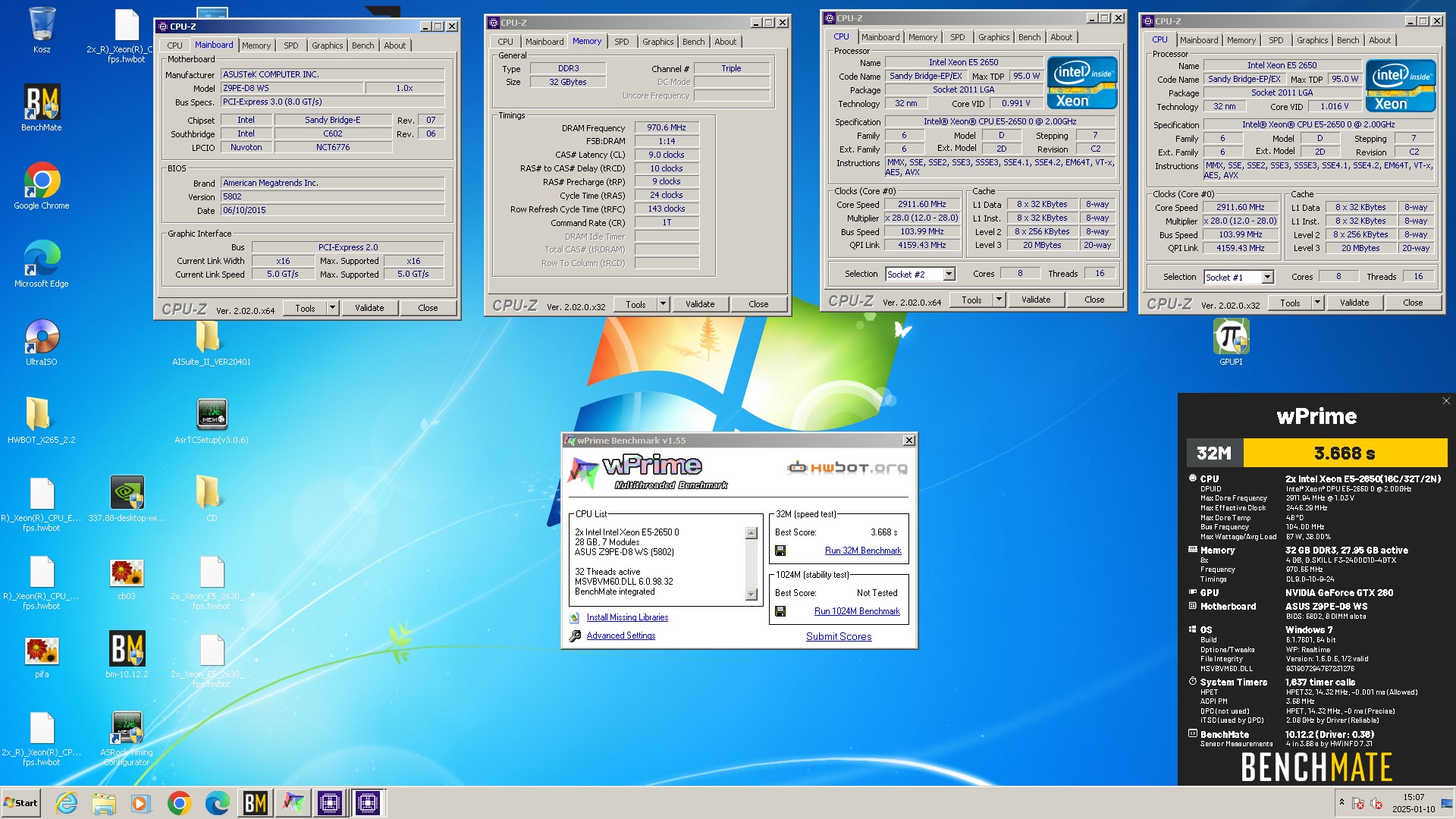Screen dimensions: 1456x819
Task: Show hidden system tray icons
Action: pyautogui.click(x=1341, y=802)
